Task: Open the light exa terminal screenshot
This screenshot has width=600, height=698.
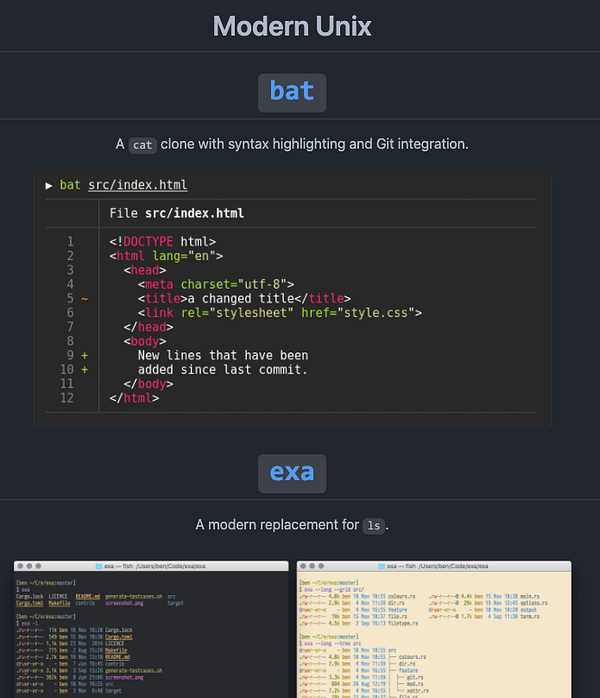Action: point(434,629)
